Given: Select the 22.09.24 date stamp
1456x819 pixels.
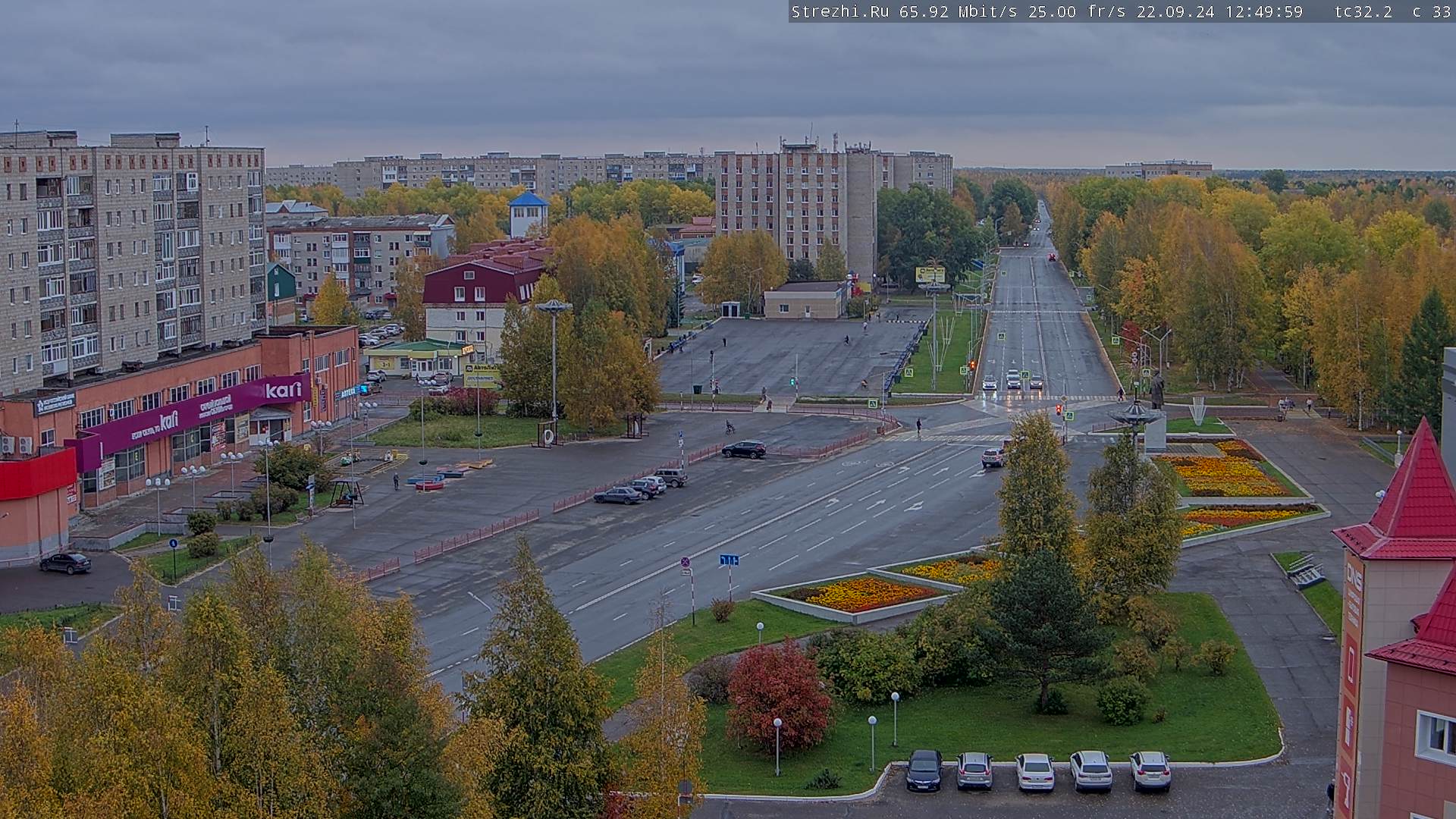Looking at the screenshot, I should (1175, 11).
